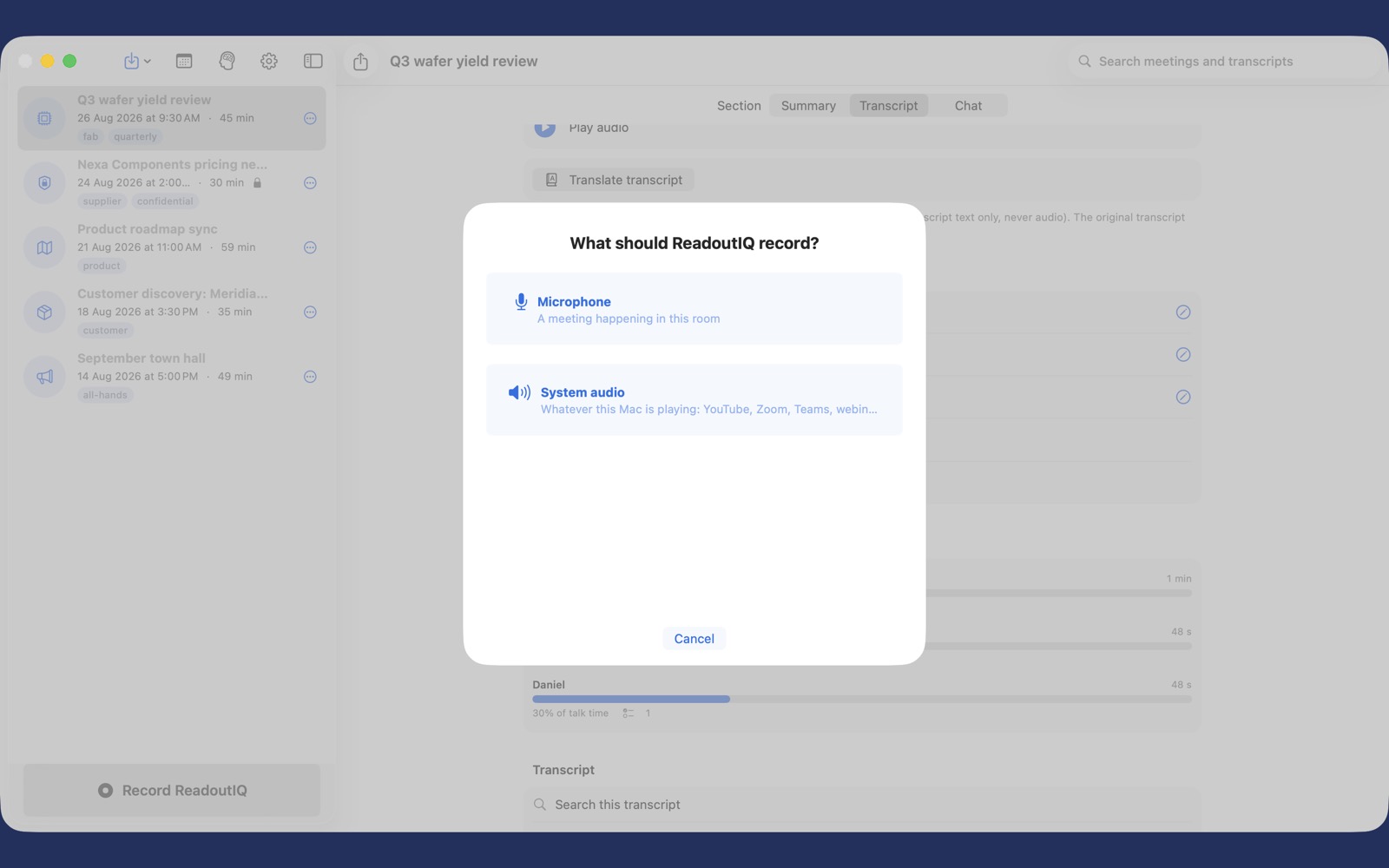Switch to the Summary tab
1389x868 pixels.
tap(808, 106)
